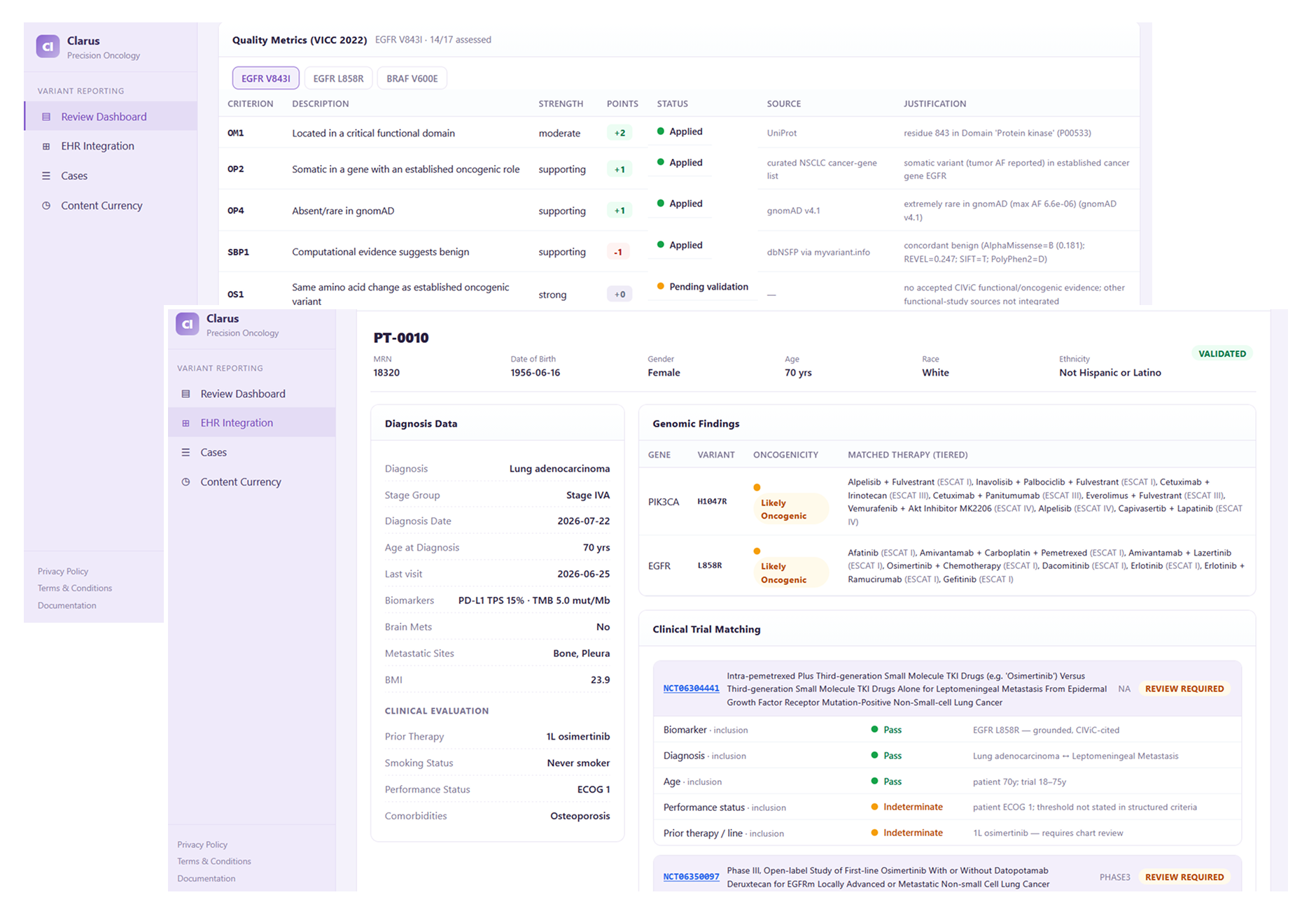Open trial link NCT06350097
The height and width of the screenshot is (918, 1316).
(691, 877)
